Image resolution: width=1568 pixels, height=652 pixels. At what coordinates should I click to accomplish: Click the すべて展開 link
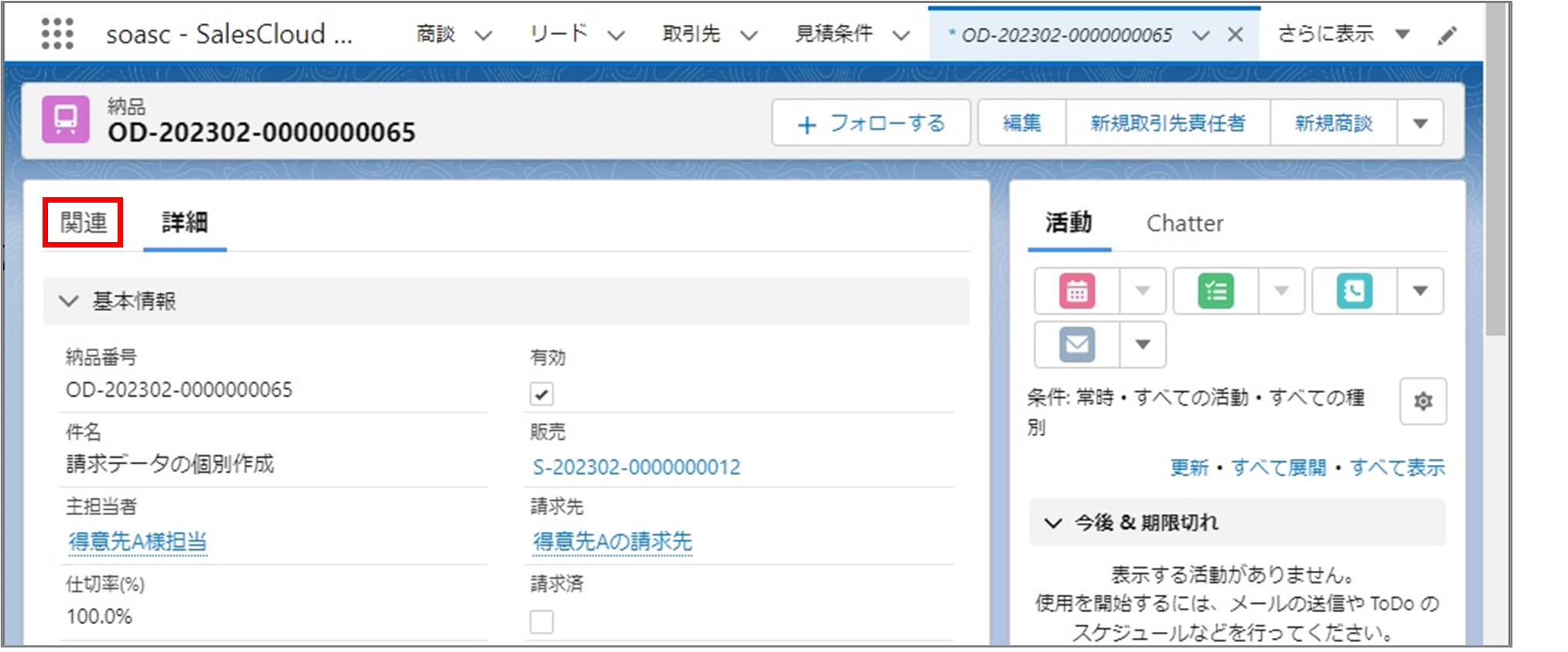point(1279,467)
